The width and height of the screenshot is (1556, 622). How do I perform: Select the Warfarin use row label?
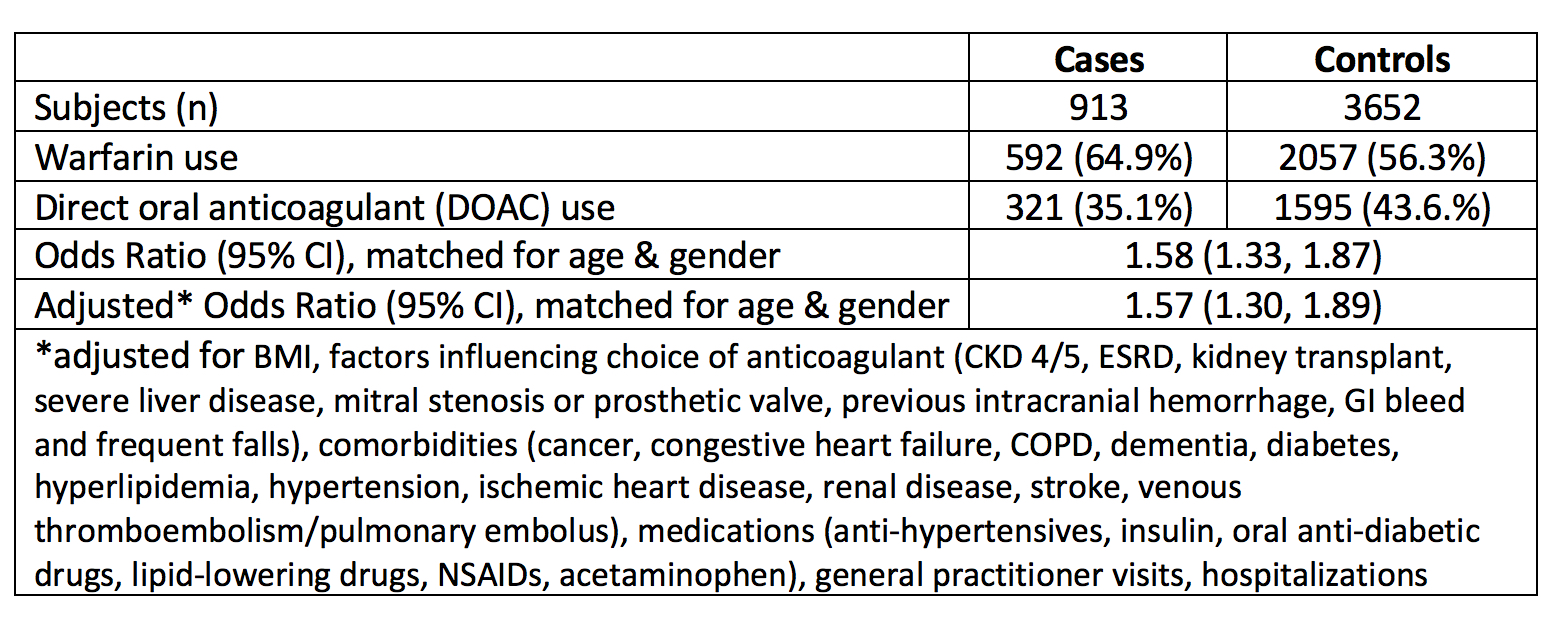136,157
